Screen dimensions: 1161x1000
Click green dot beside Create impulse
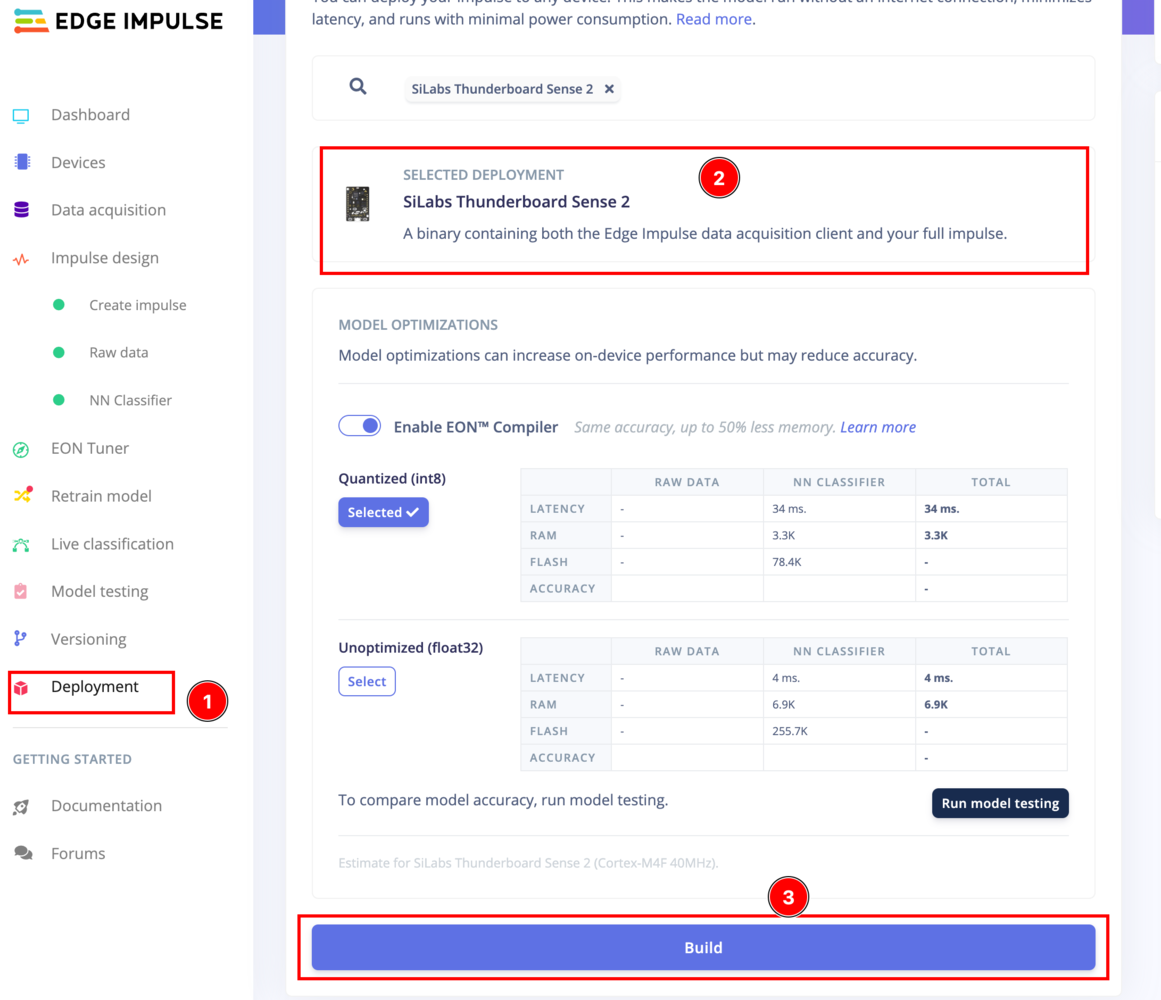(58, 305)
